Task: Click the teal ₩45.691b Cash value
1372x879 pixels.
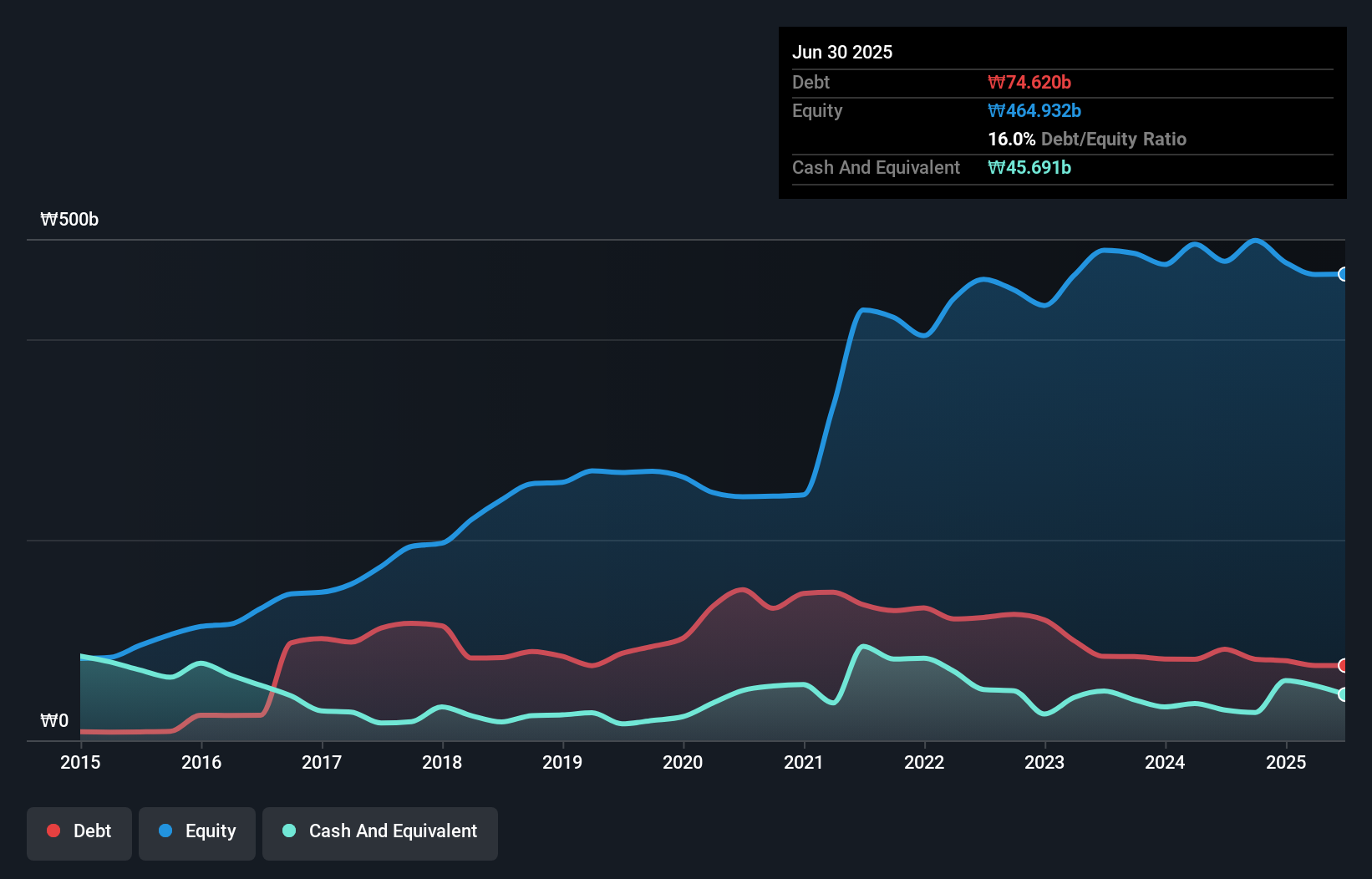Action: (1029, 167)
